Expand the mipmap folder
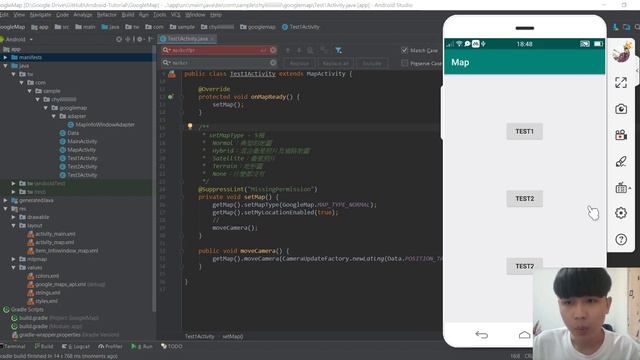The height and width of the screenshot is (360, 640). (13, 259)
